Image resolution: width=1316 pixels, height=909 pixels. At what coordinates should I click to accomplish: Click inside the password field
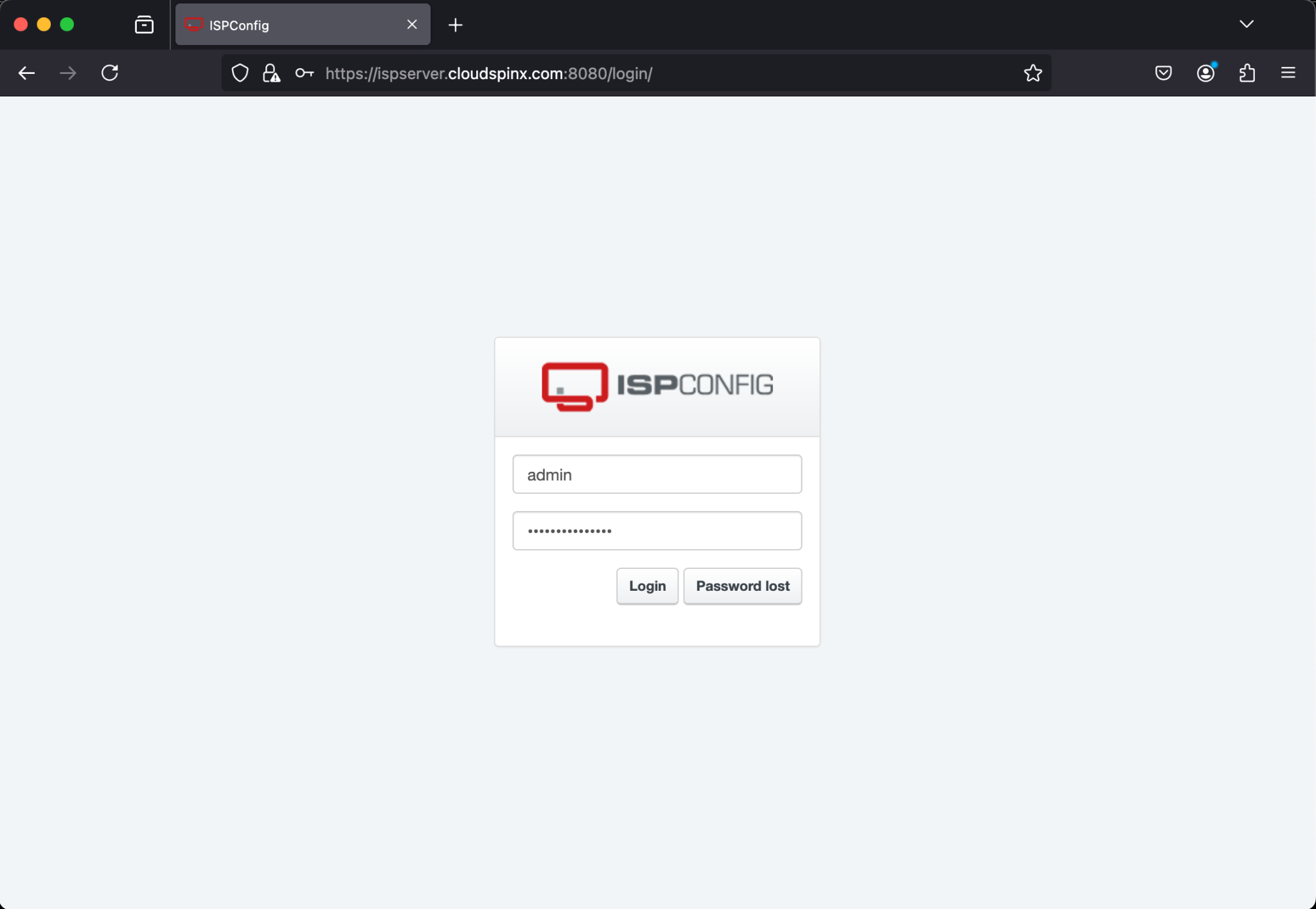(x=657, y=530)
